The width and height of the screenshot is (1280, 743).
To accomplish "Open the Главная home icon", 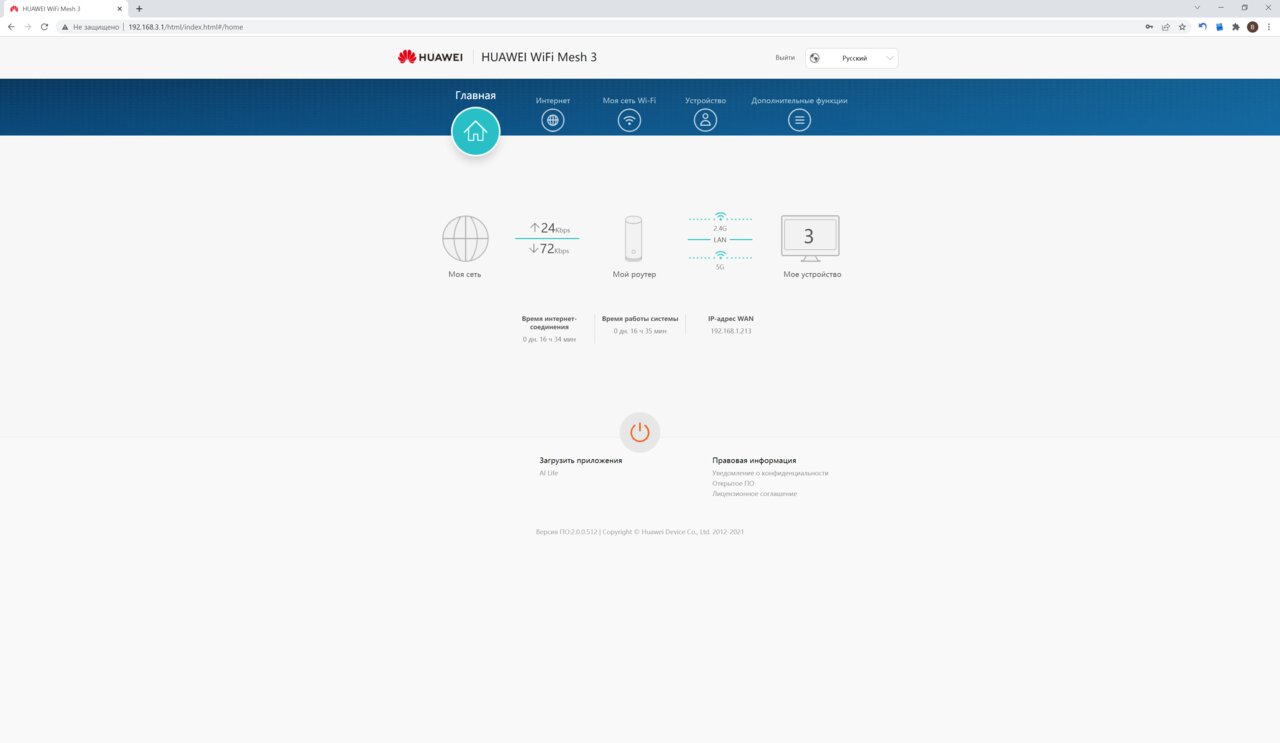I will click(475, 131).
